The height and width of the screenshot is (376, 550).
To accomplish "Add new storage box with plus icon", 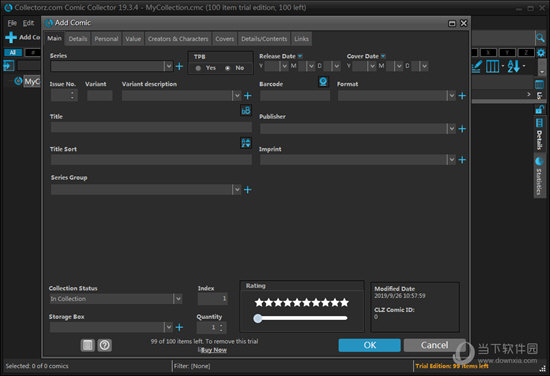I will click(179, 327).
